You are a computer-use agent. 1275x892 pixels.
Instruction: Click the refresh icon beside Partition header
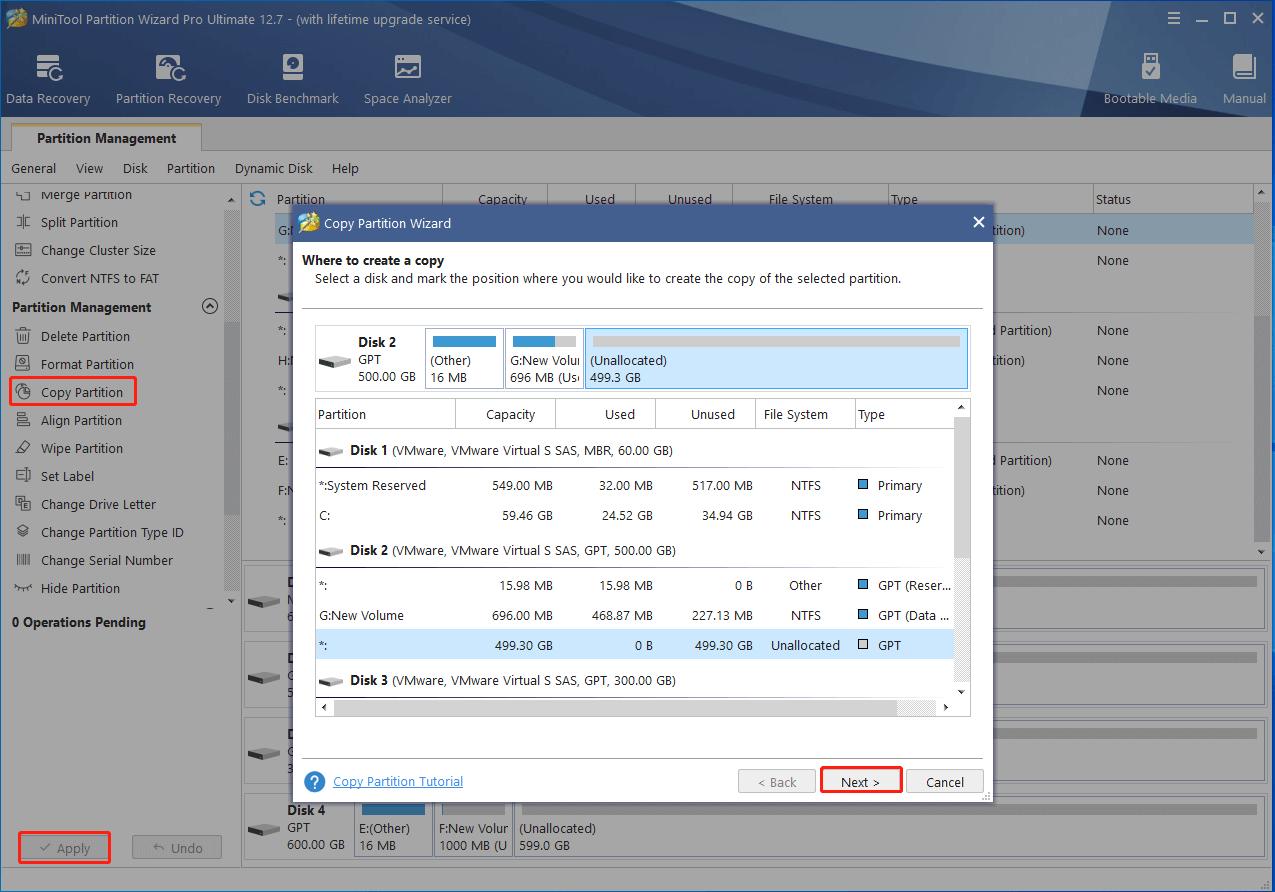coord(258,199)
